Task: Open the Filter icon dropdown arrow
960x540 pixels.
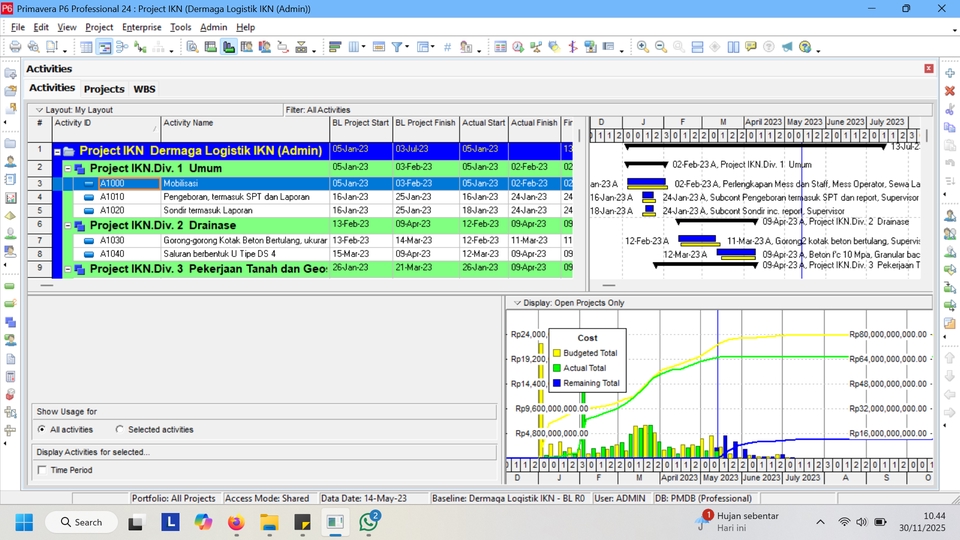Action: pyautogui.click(x=407, y=47)
